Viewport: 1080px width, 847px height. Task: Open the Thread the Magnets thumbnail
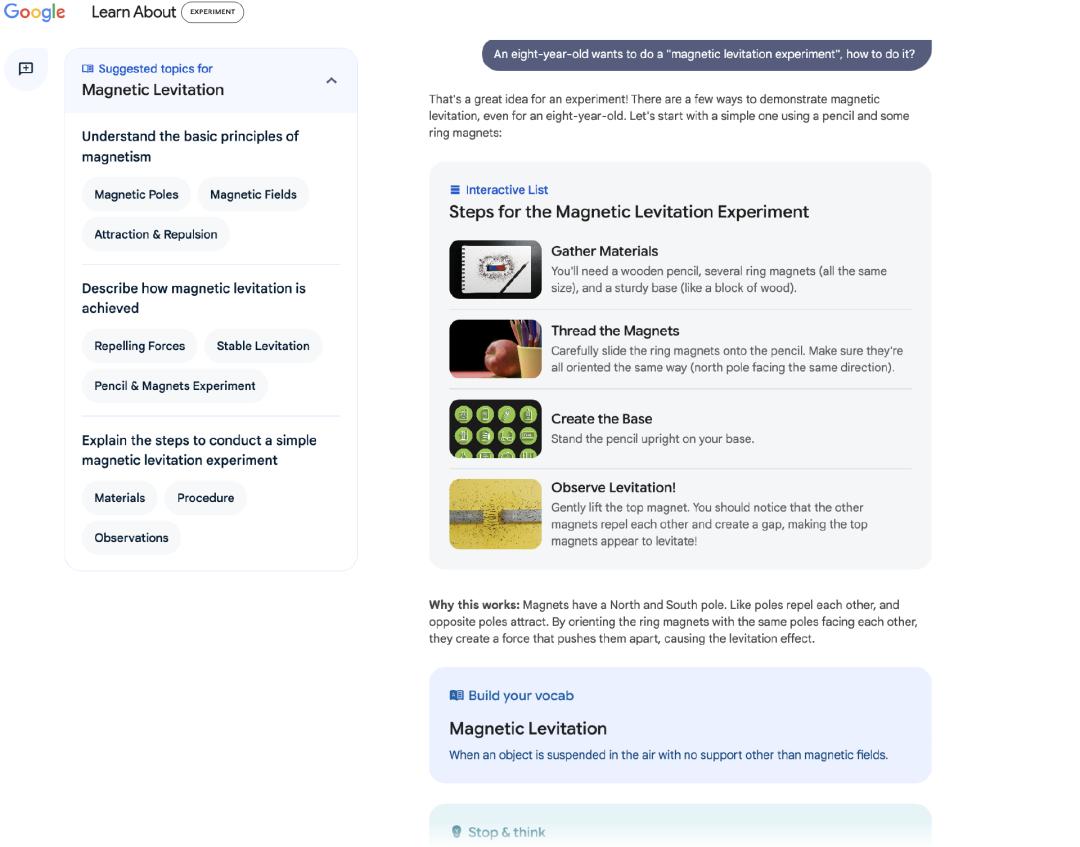click(495, 349)
